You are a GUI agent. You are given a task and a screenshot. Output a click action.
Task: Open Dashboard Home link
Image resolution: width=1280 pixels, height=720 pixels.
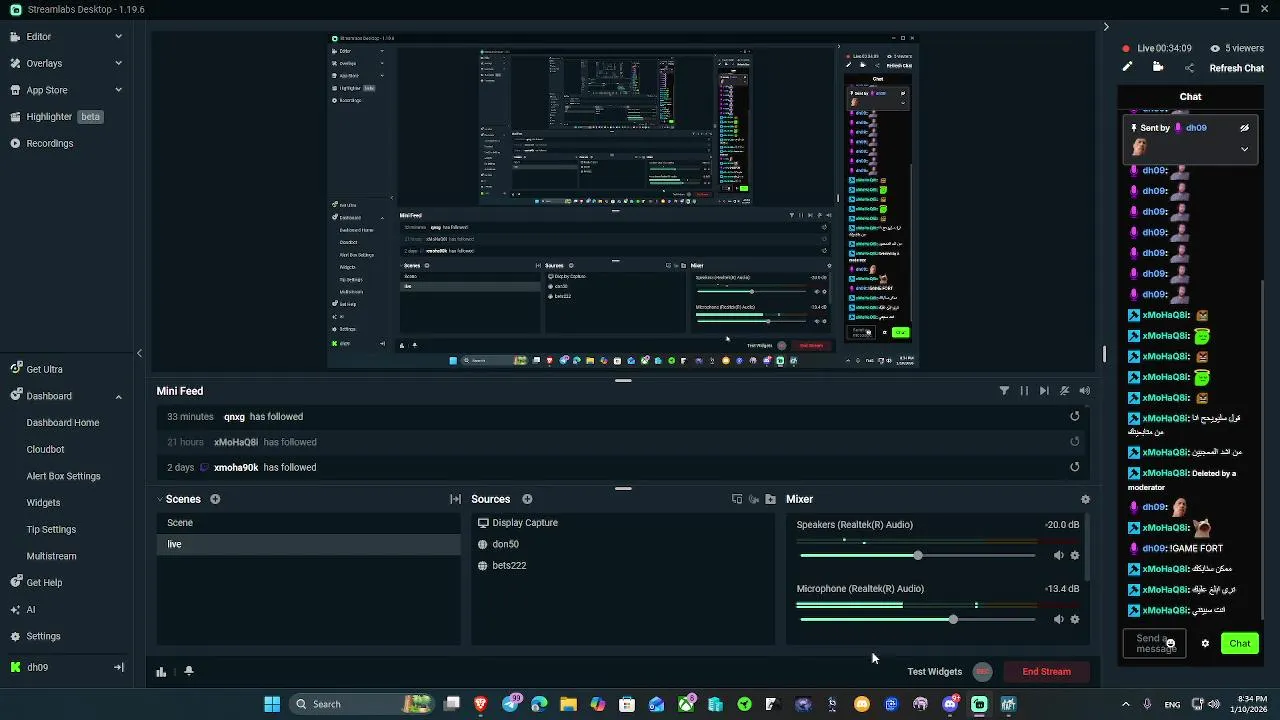(x=63, y=423)
